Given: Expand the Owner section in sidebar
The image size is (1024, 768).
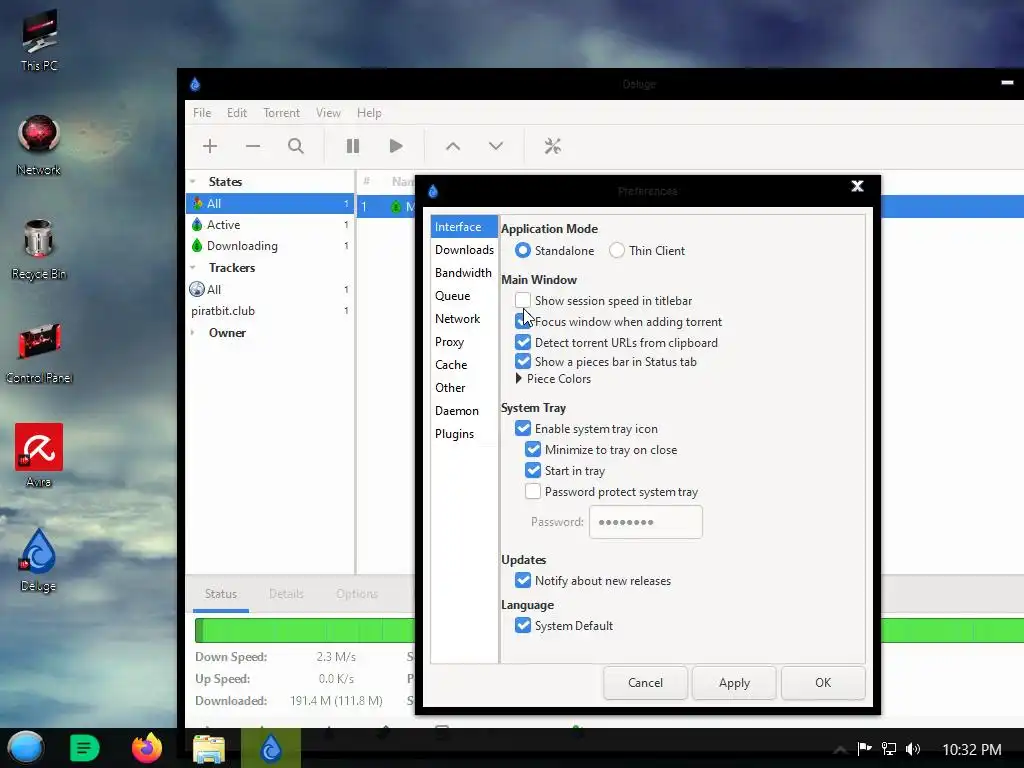Looking at the screenshot, I should (193, 332).
